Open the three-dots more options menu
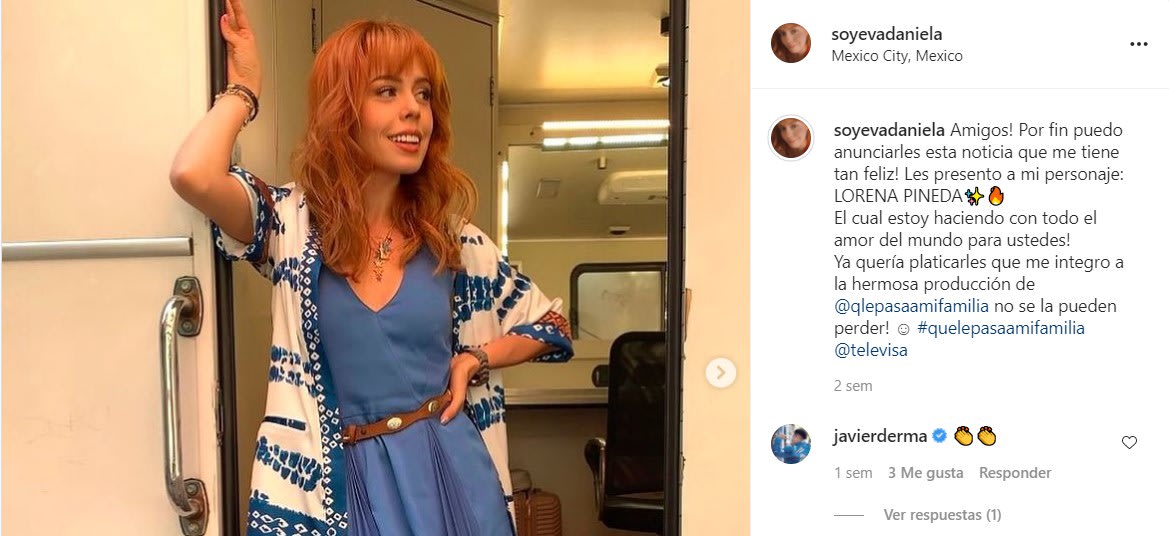The width and height of the screenshot is (1169, 536). (1138, 44)
